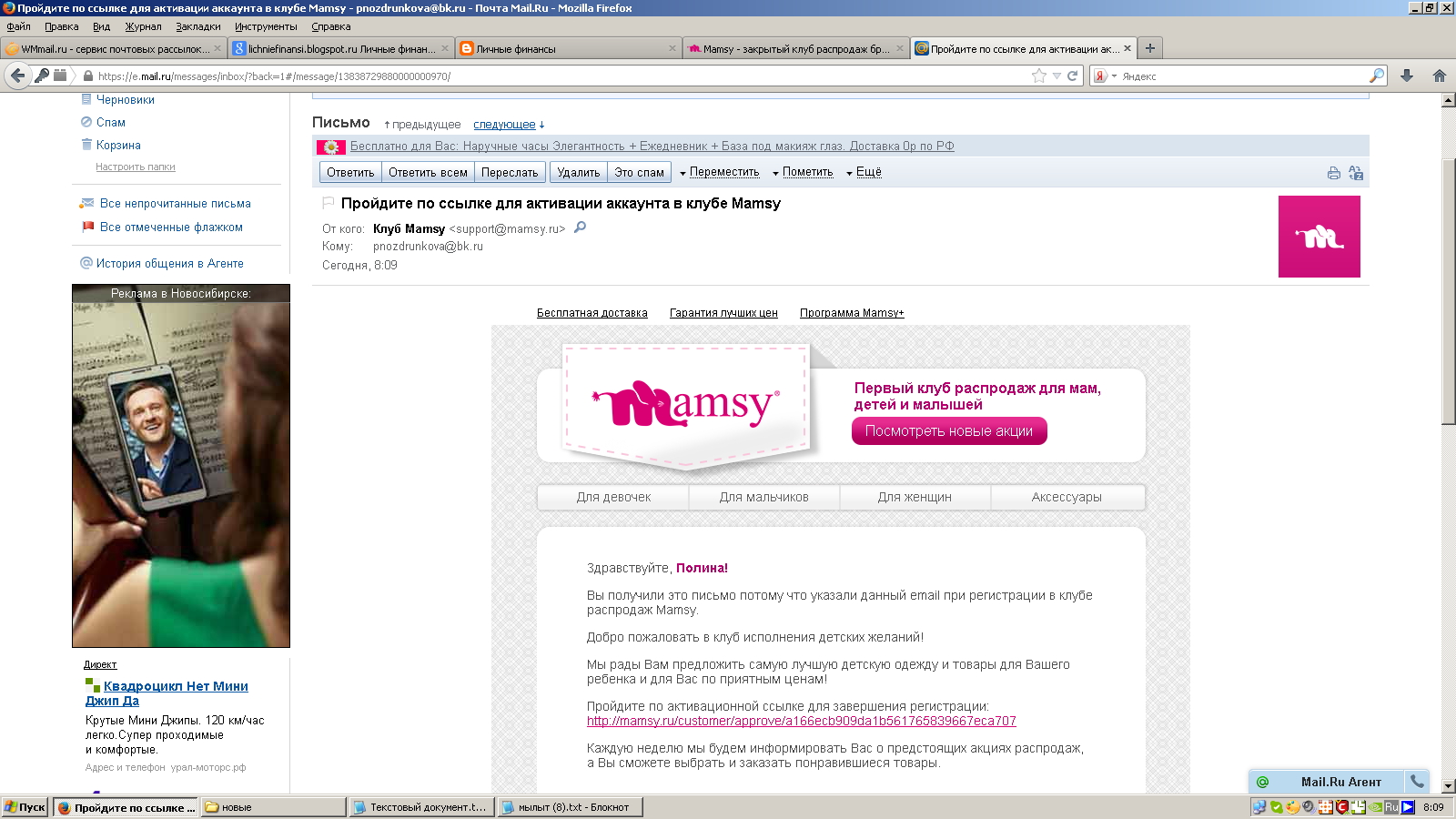Viewport: 1456px width, 819px height.
Task: Print the letter using printer icon
Action: [x=1333, y=173]
